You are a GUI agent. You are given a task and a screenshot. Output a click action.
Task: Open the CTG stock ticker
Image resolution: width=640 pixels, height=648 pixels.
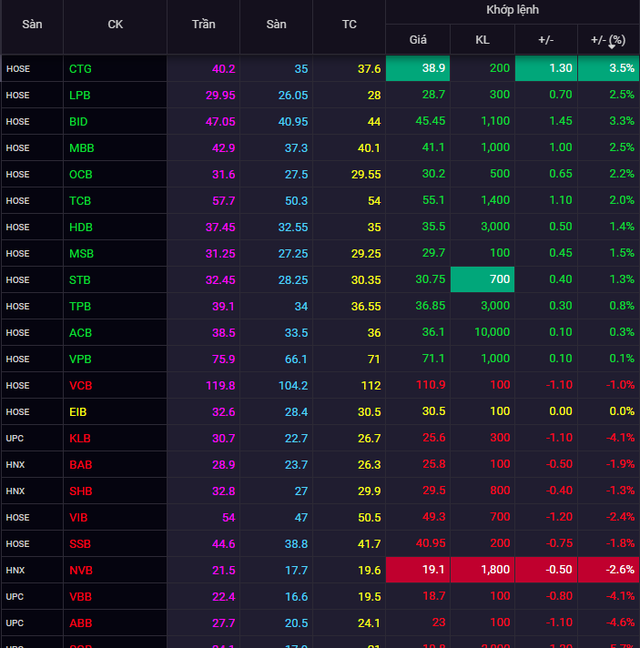[79, 69]
